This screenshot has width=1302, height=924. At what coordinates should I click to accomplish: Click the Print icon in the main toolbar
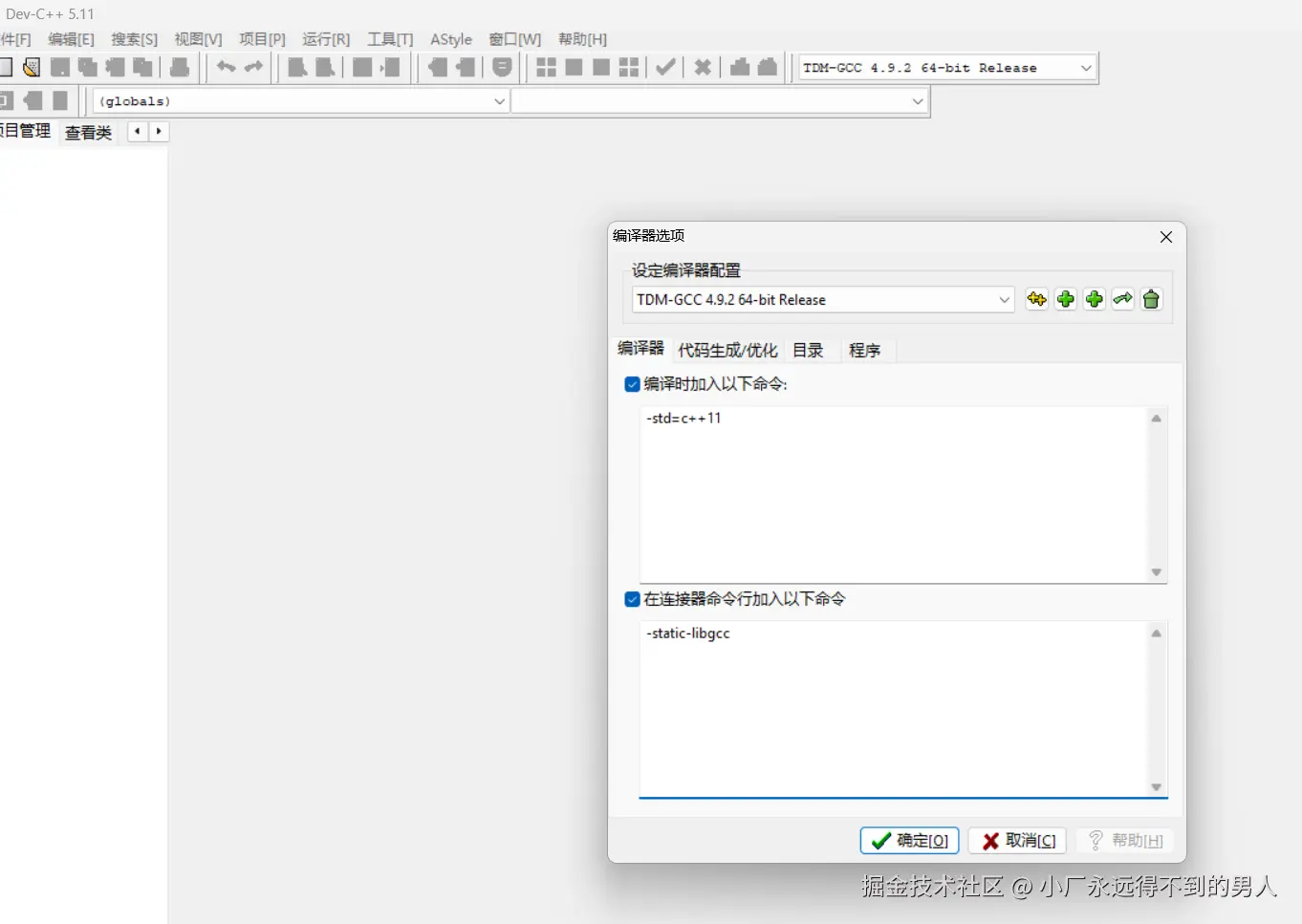click(x=180, y=67)
